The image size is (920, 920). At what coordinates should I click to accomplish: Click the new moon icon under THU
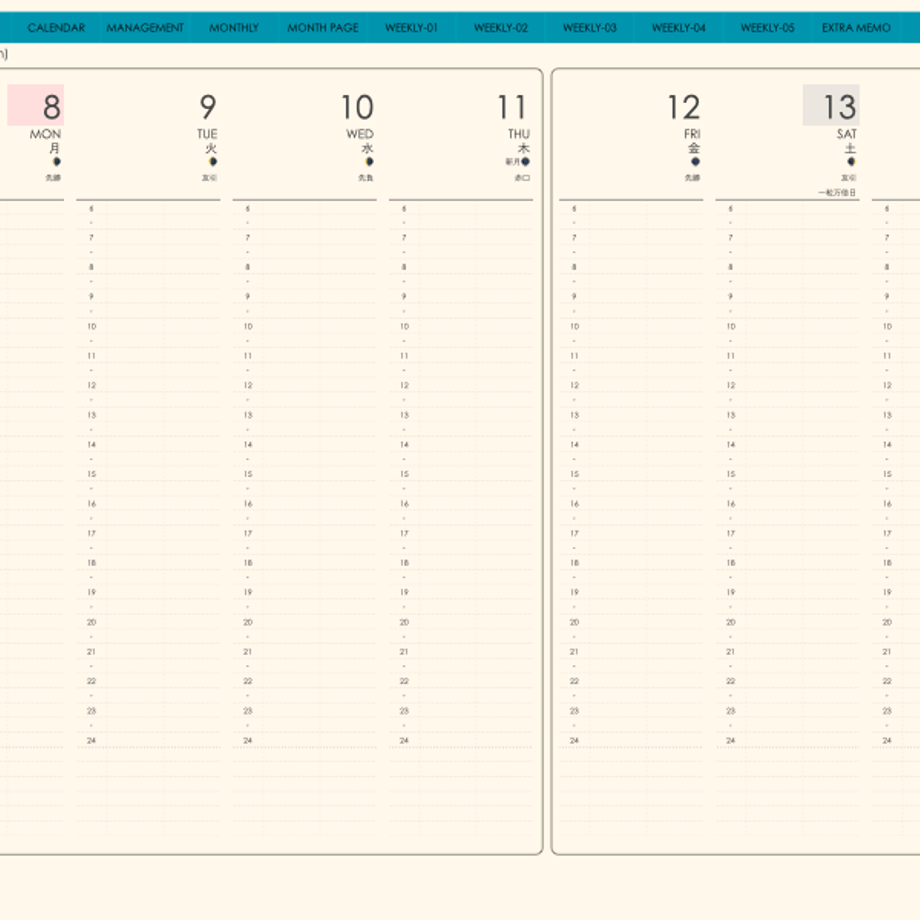pyautogui.click(x=526, y=161)
